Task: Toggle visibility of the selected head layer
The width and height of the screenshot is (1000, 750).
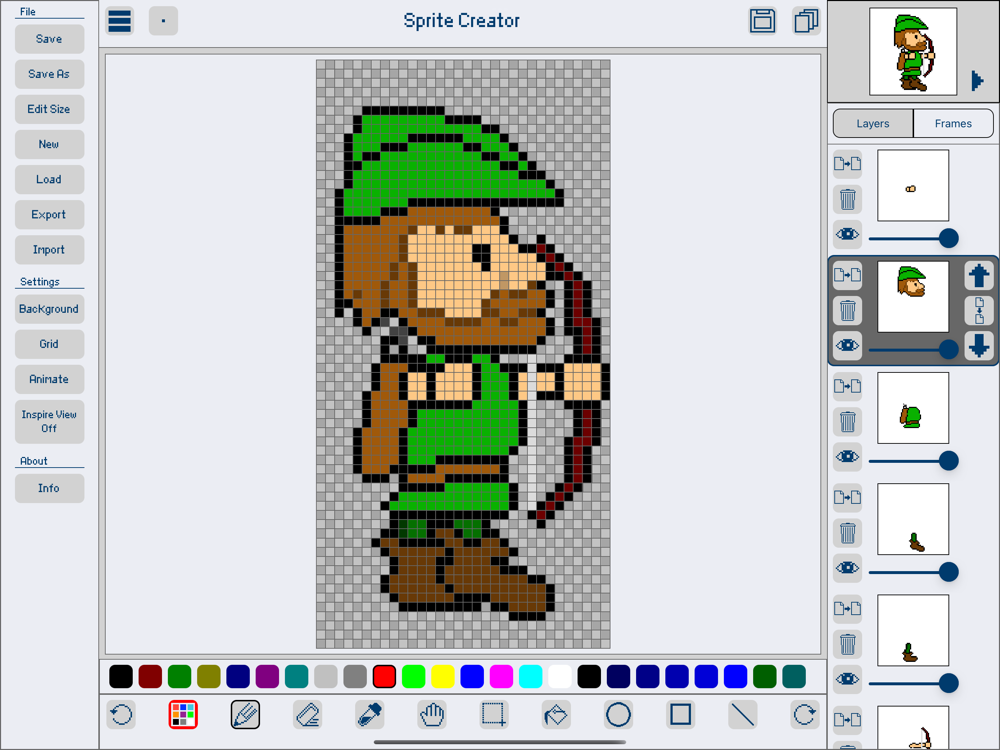Action: pyautogui.click(x=848, y=346)
